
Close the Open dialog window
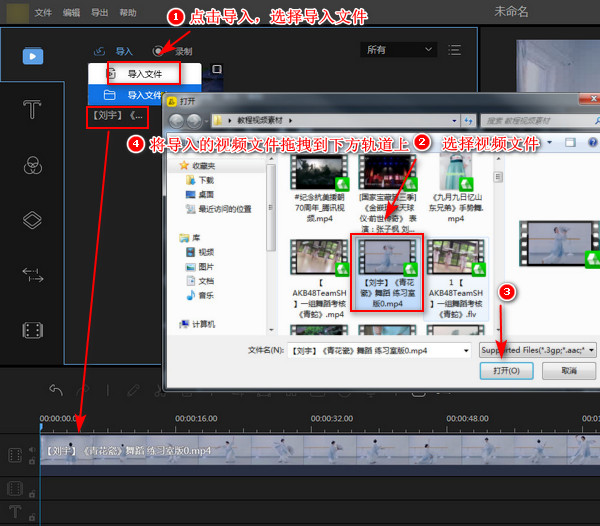click(592, 99)
